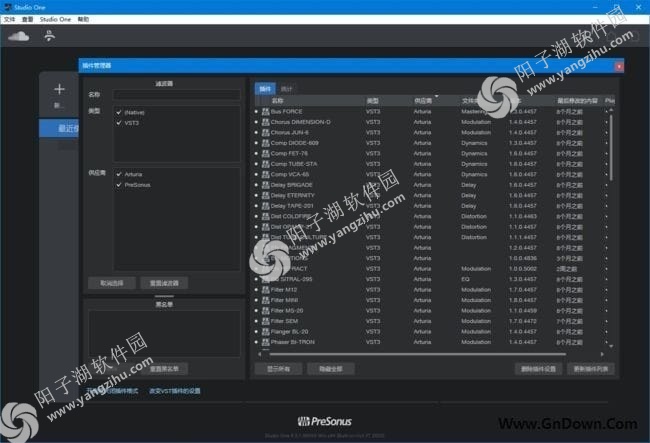Open the 查看 menu
Viewport: 650px width, 443px height.
[x=27, y=19]
